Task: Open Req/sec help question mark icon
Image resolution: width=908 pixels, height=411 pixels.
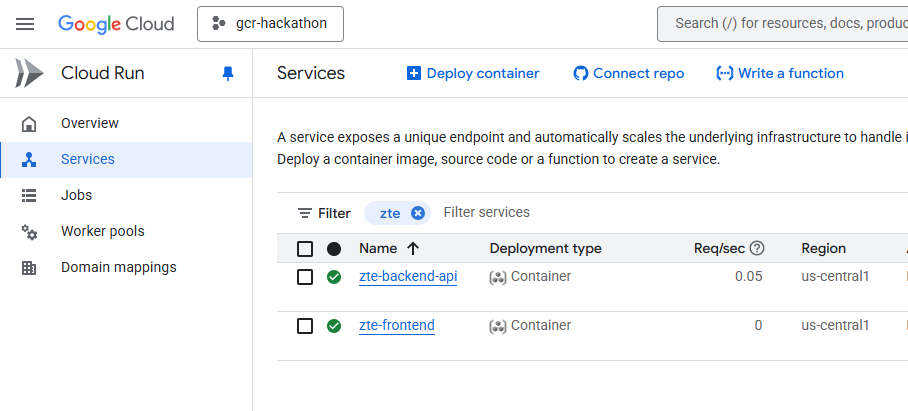Action: pos(757,249)
